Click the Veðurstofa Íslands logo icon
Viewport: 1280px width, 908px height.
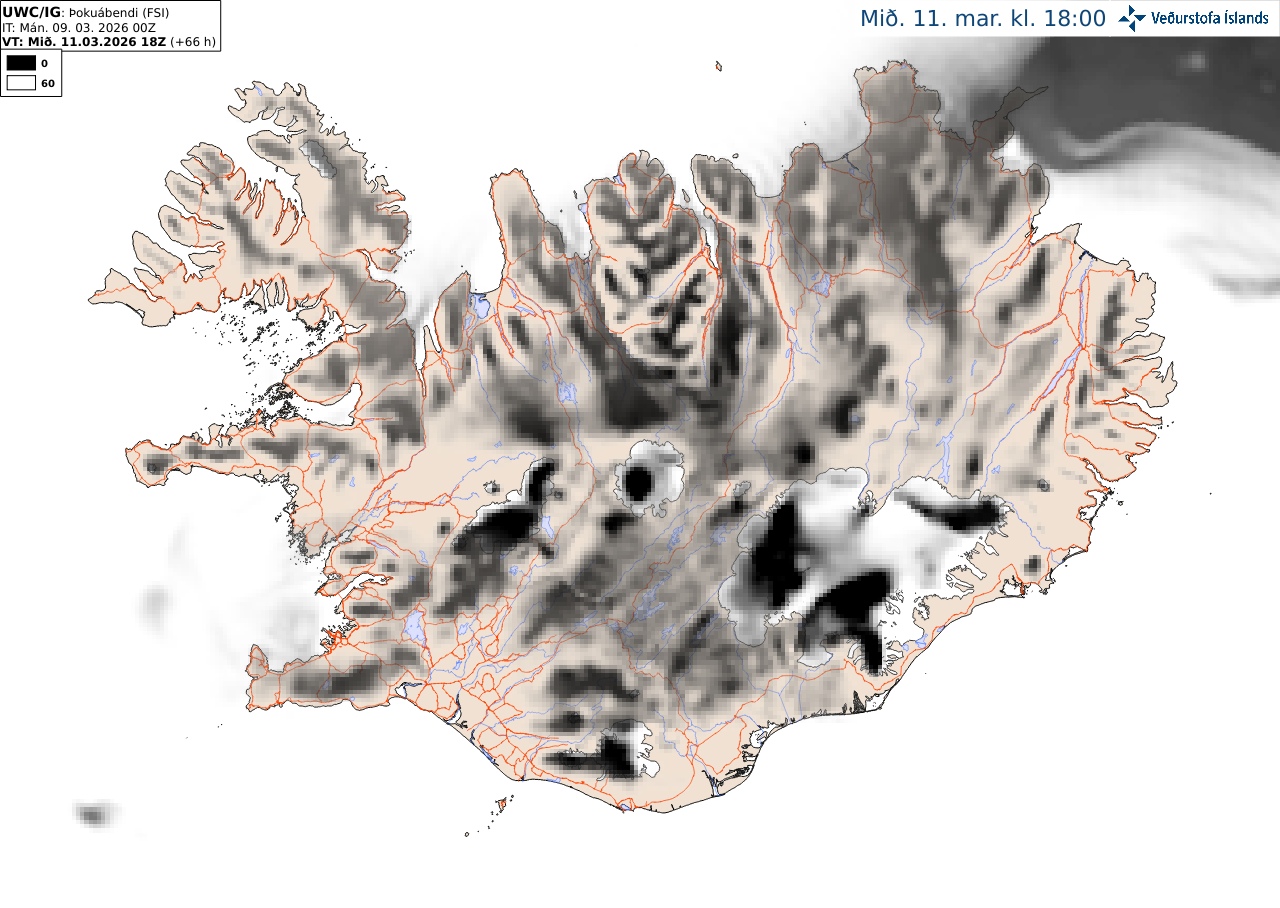point(1132,18)
